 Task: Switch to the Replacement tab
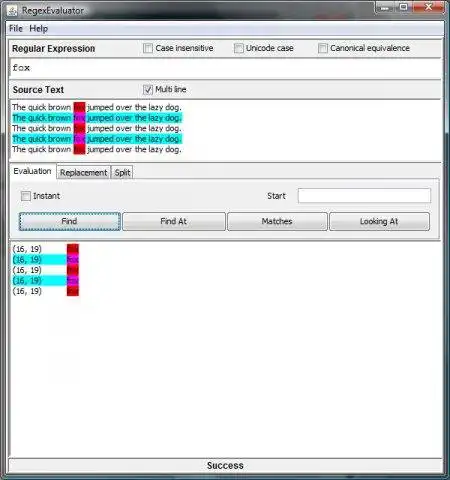[x=83, y=173]
